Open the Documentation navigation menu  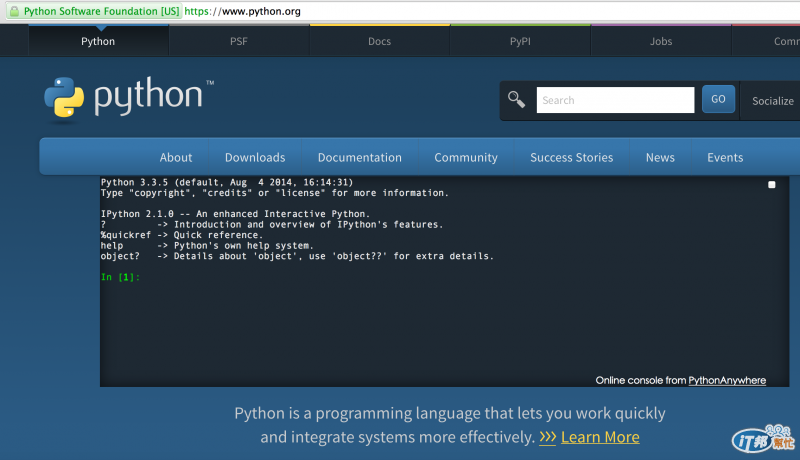(x=360, y=158)
